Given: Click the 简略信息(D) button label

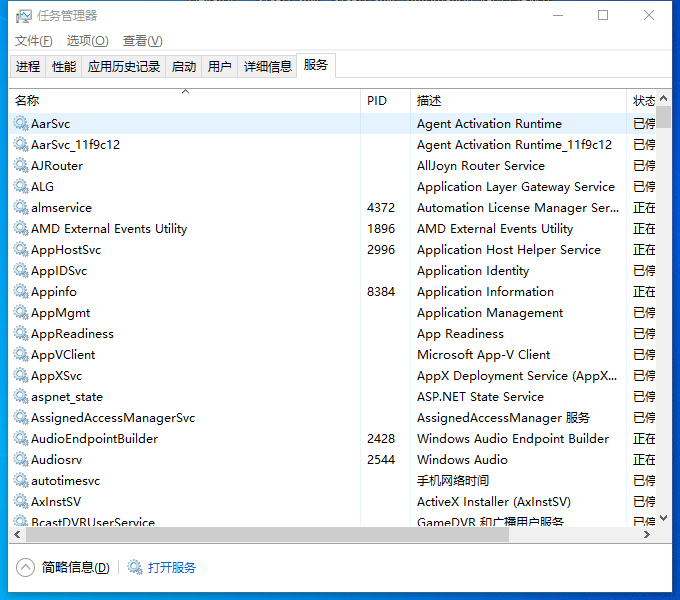Looking at the screenshot, I should click(x=75, y=567).
